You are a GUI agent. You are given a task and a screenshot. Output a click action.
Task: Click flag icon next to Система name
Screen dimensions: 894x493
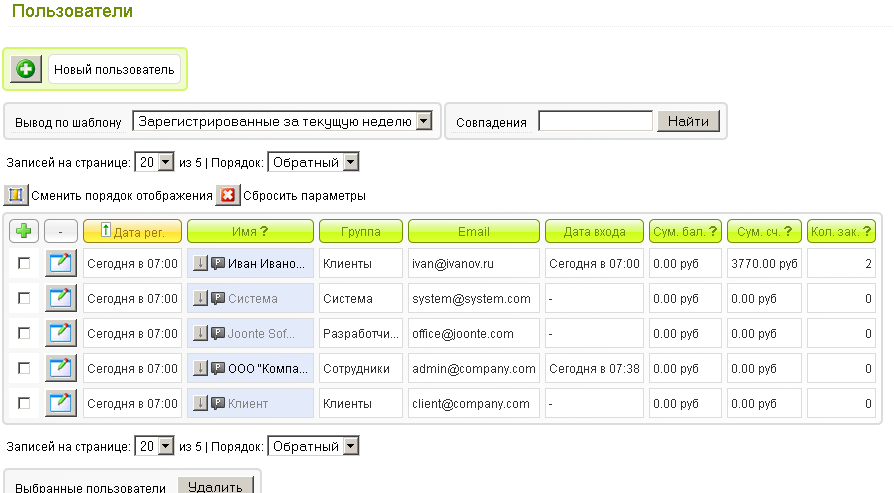218,298
